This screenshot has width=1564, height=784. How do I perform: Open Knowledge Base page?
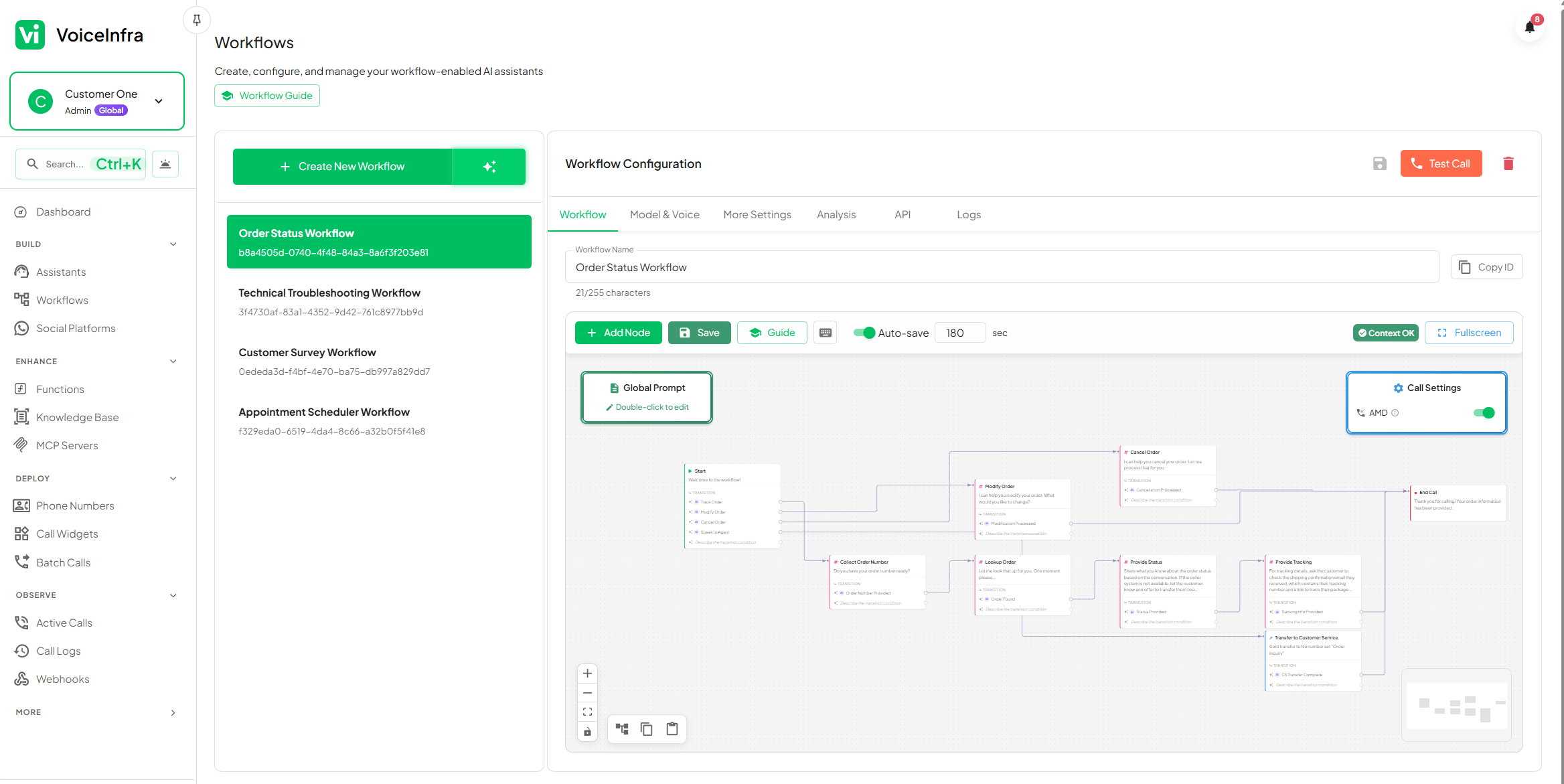point(77,417)
